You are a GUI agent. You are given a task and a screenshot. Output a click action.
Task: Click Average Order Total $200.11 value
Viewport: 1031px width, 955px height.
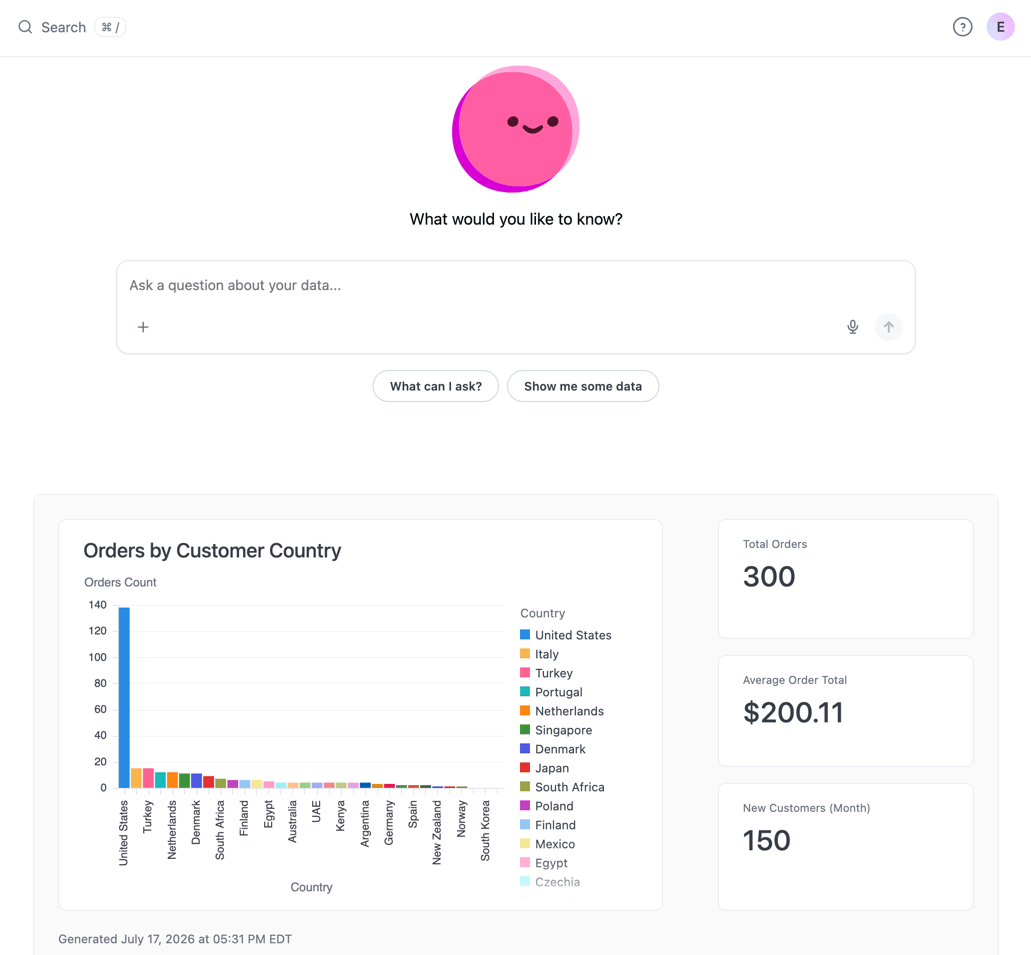(x=793, y=712)
